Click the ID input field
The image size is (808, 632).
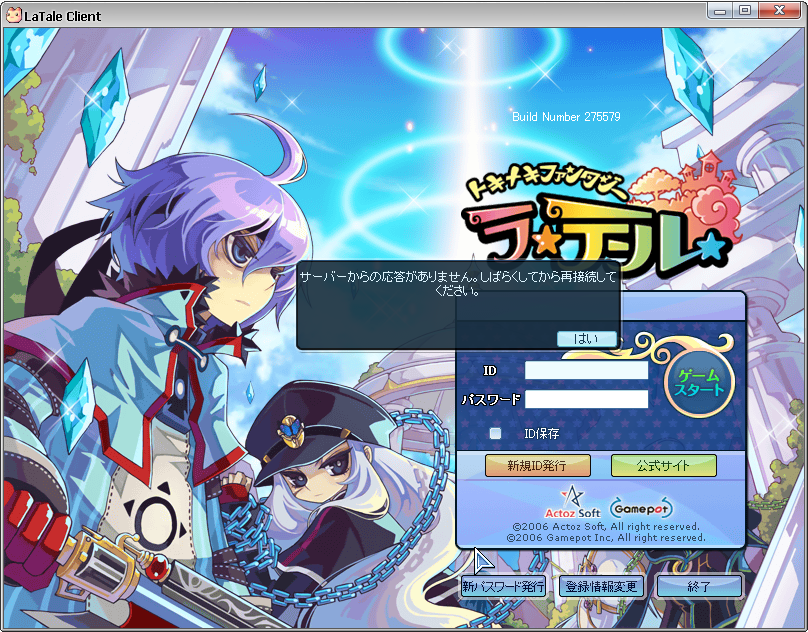(586, 370)
